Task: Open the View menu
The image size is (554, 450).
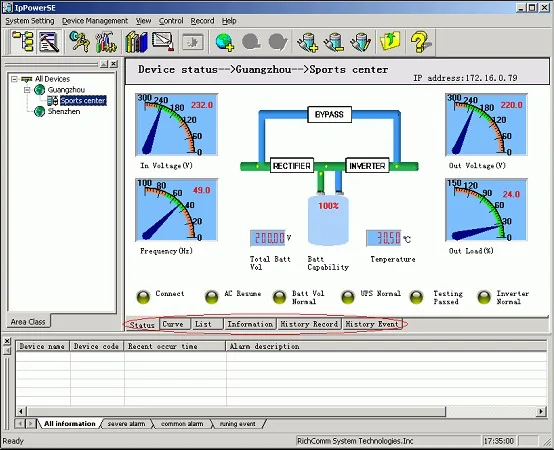Action: [143, 21]
